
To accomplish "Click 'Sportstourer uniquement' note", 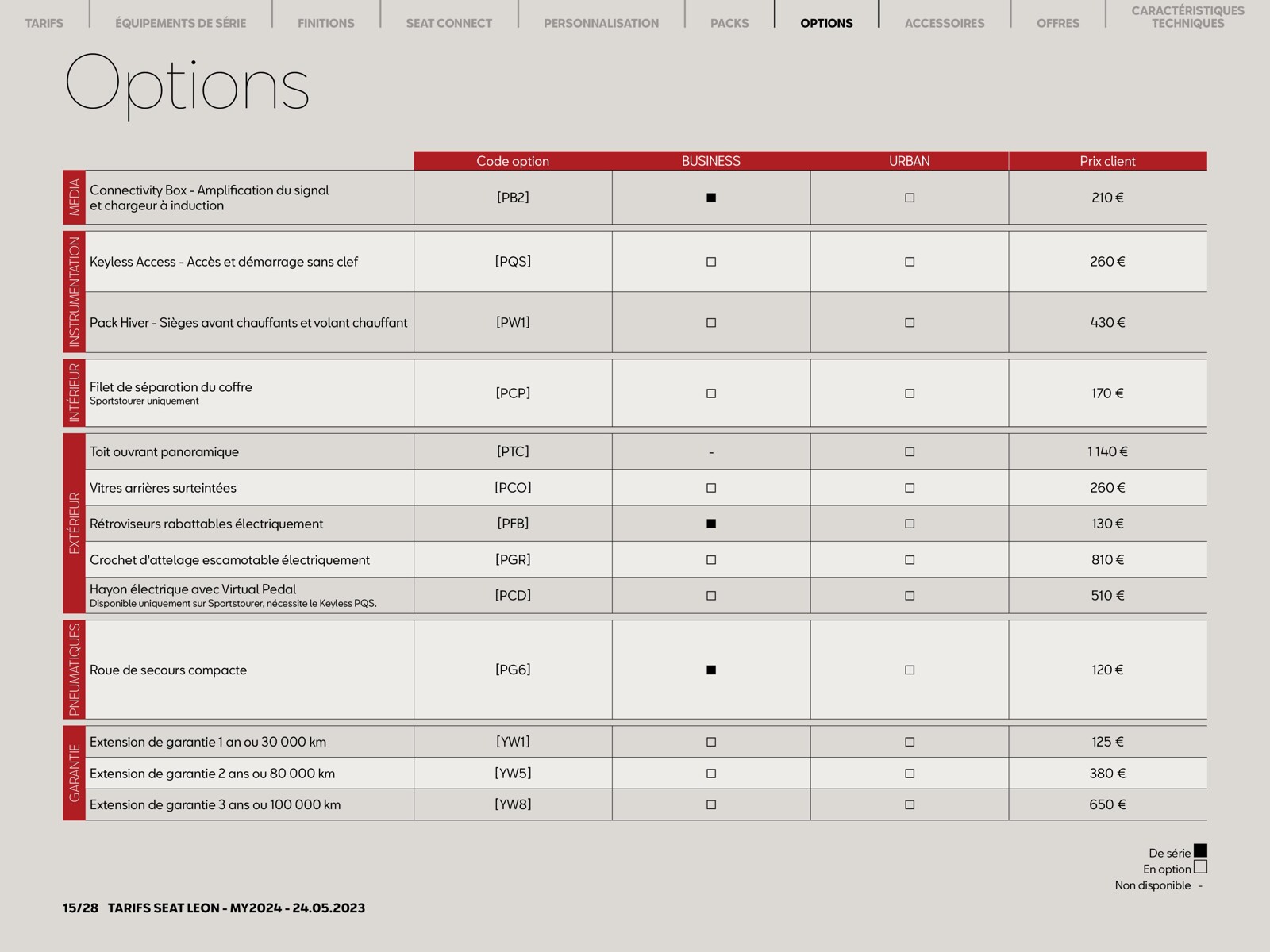I will 144,401.
